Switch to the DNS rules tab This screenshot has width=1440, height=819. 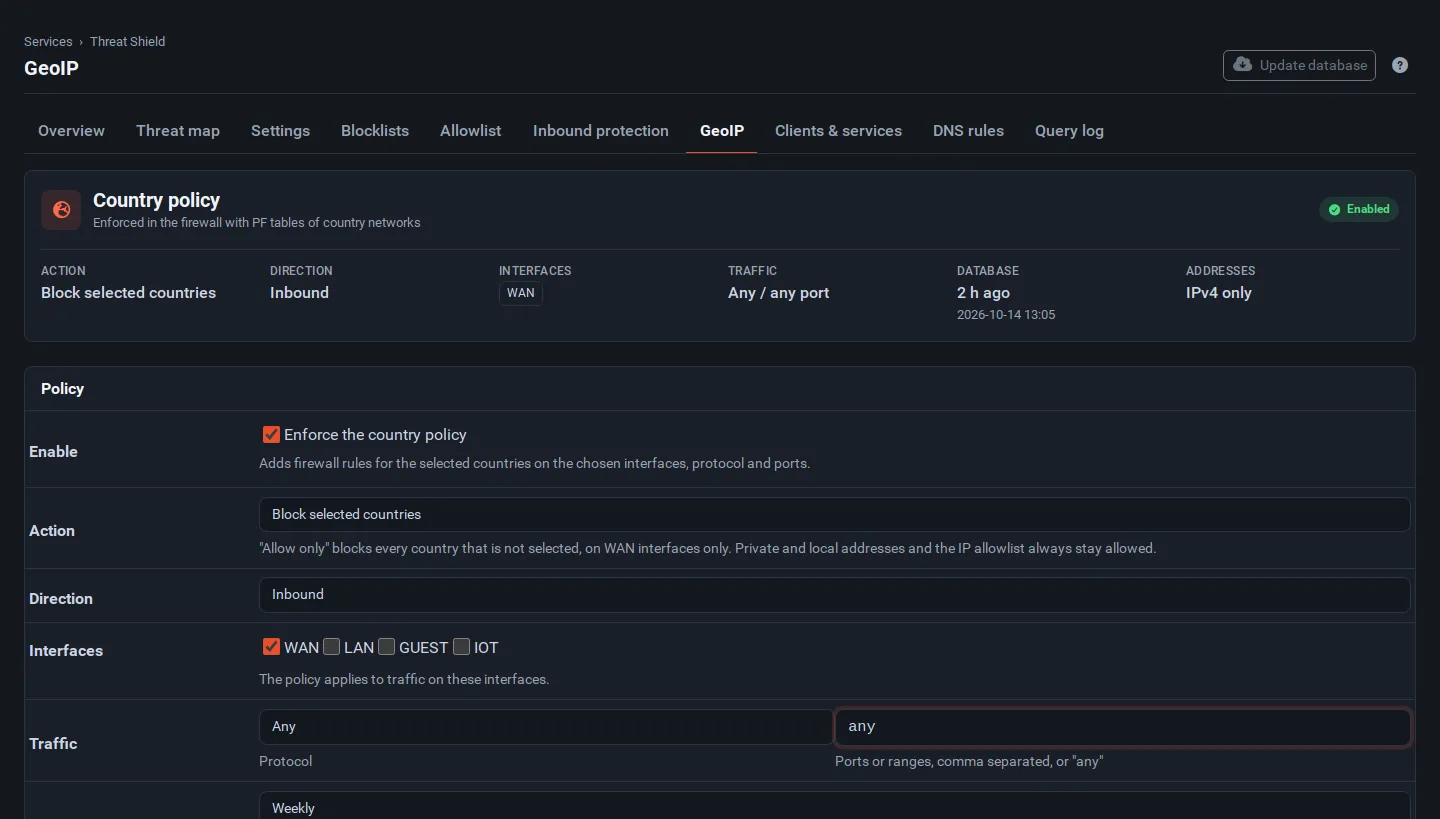tap(968, 131)
